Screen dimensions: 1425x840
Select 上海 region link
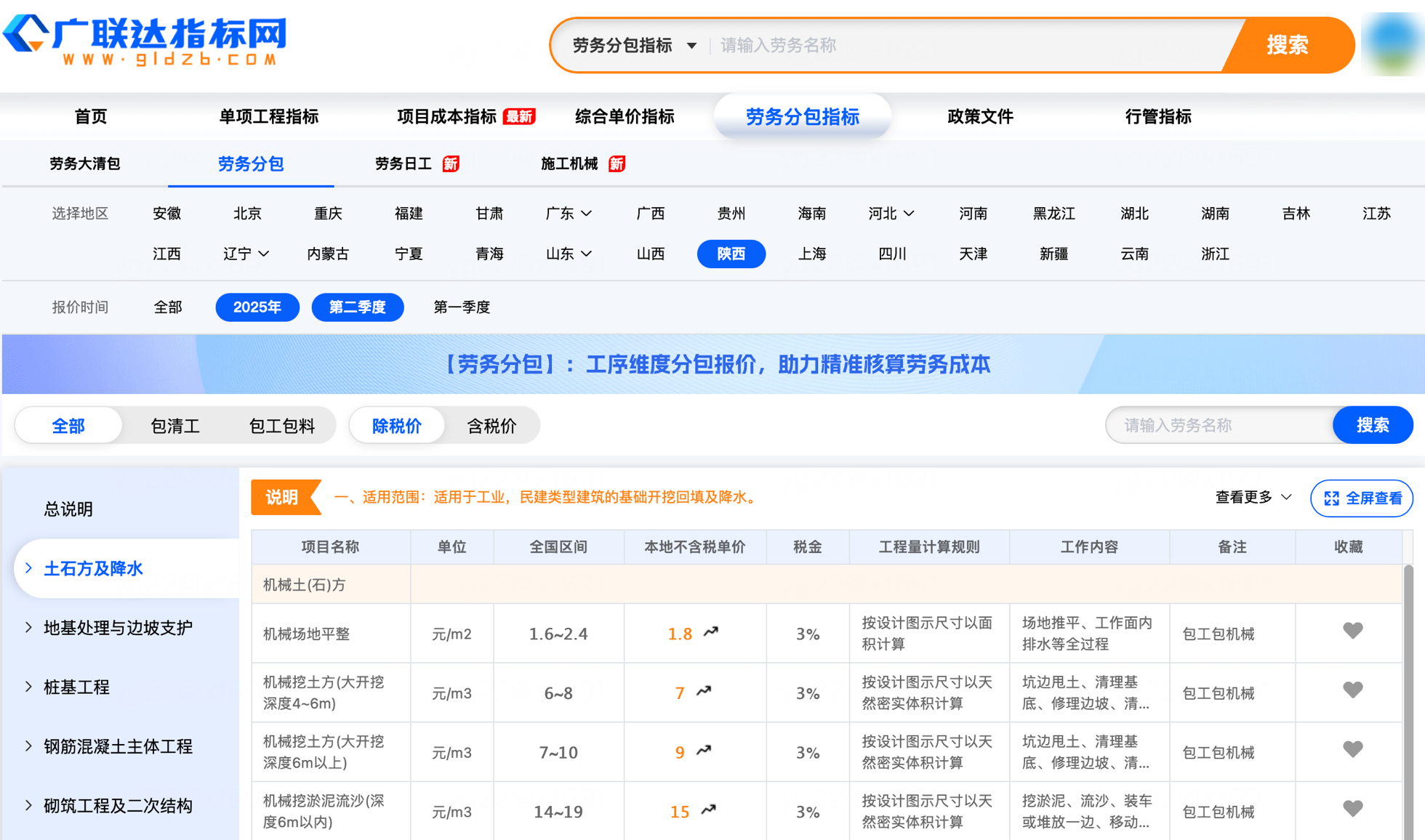click(811, 254)
